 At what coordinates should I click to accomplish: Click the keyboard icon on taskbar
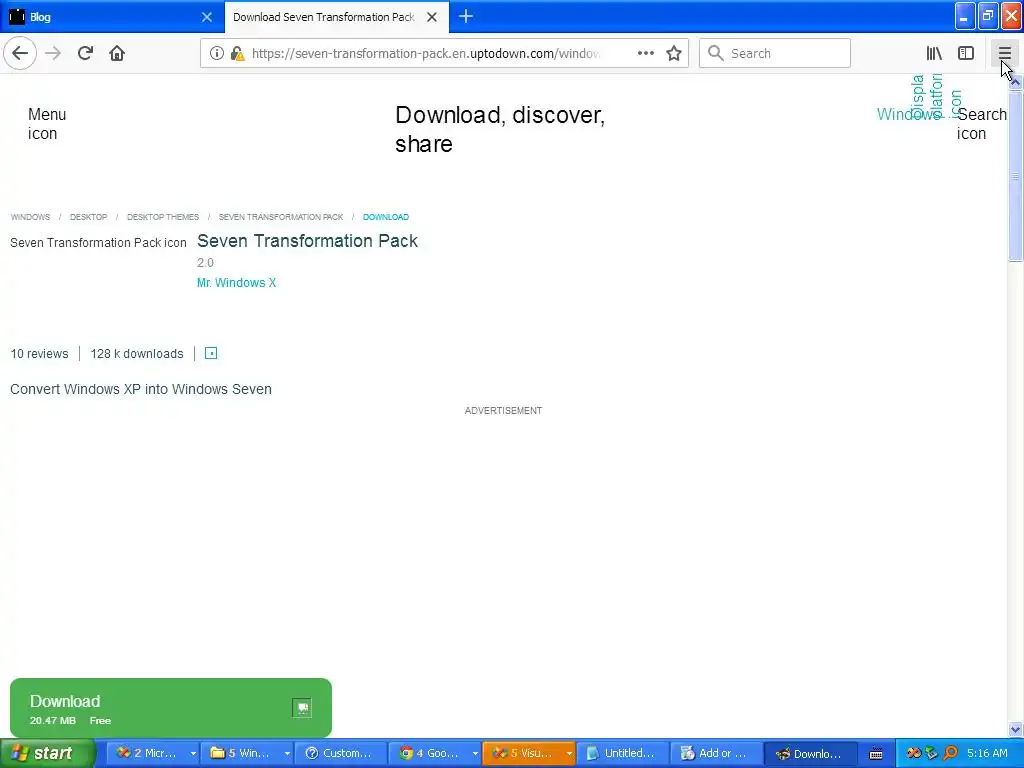click(876, 754)
